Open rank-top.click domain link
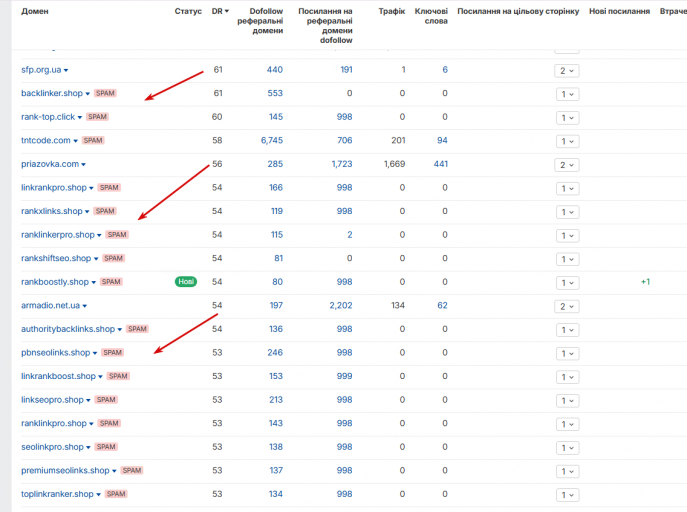The height and width of the screenshot is (512, 687). coord(48,117)
